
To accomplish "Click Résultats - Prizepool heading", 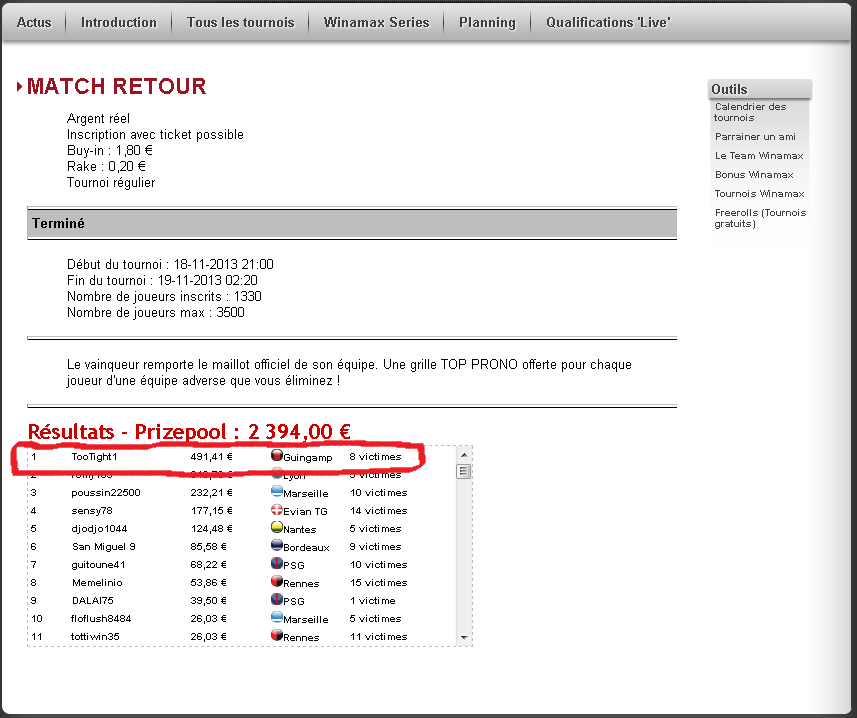I will coord(189,432).
